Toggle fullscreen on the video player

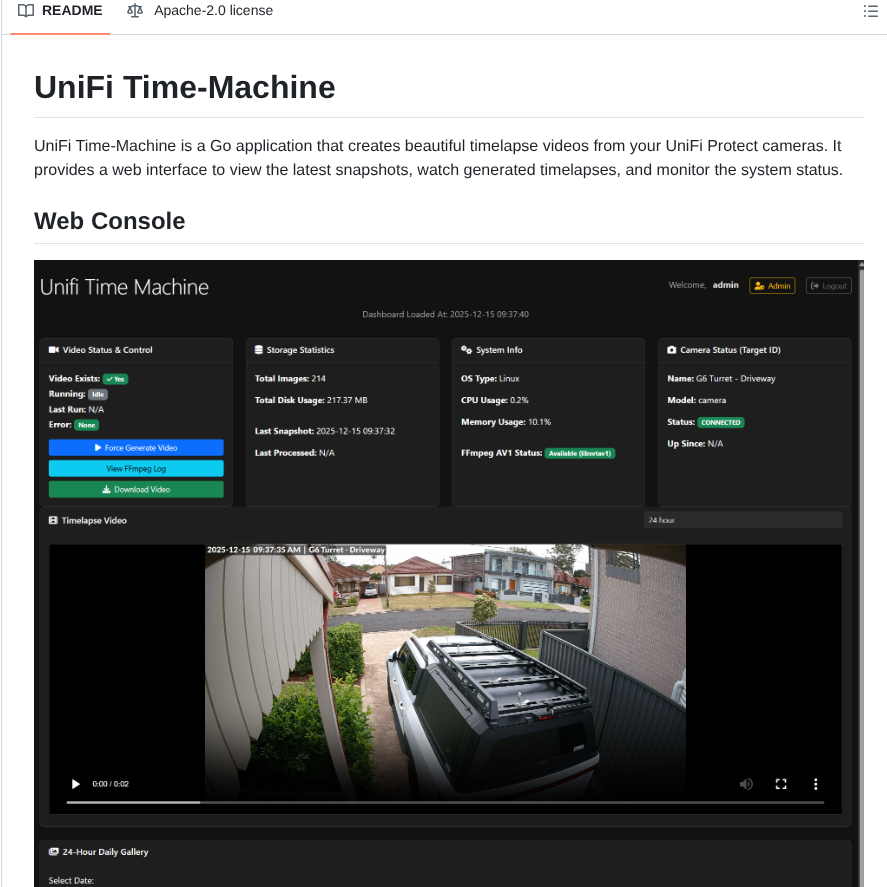click(781, 784)
